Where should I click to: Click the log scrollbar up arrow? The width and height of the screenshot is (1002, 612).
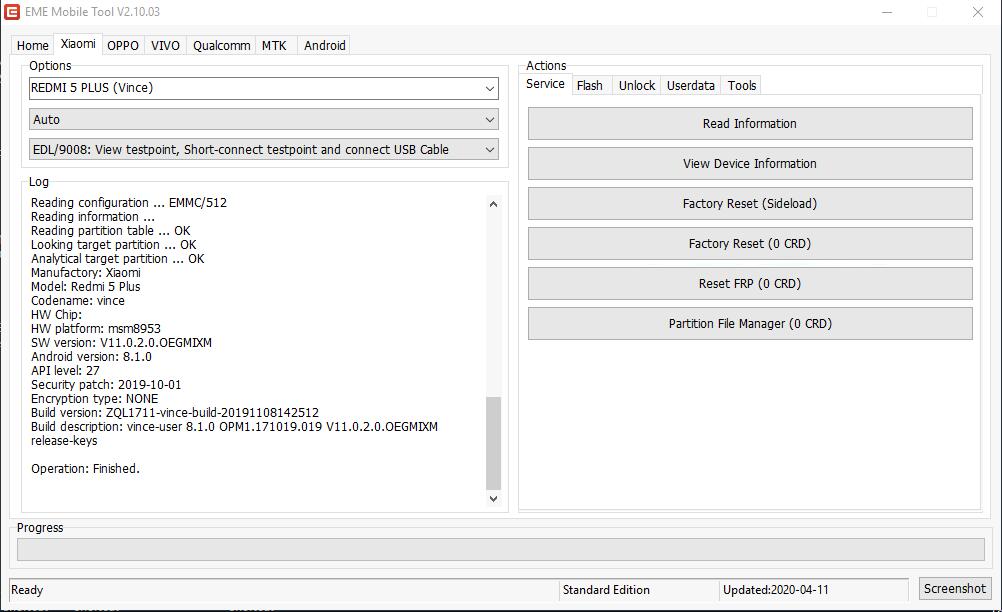[493, 204]
